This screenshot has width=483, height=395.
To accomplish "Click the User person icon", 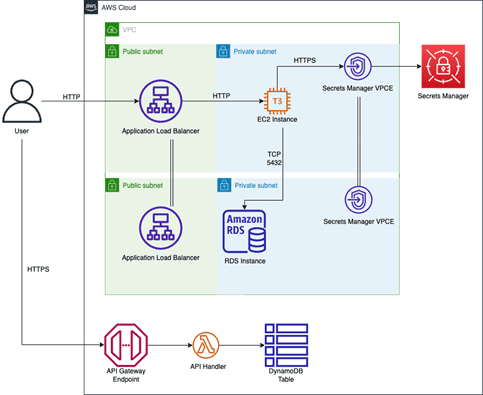I will pyautogui.click(x=22, y=101).
